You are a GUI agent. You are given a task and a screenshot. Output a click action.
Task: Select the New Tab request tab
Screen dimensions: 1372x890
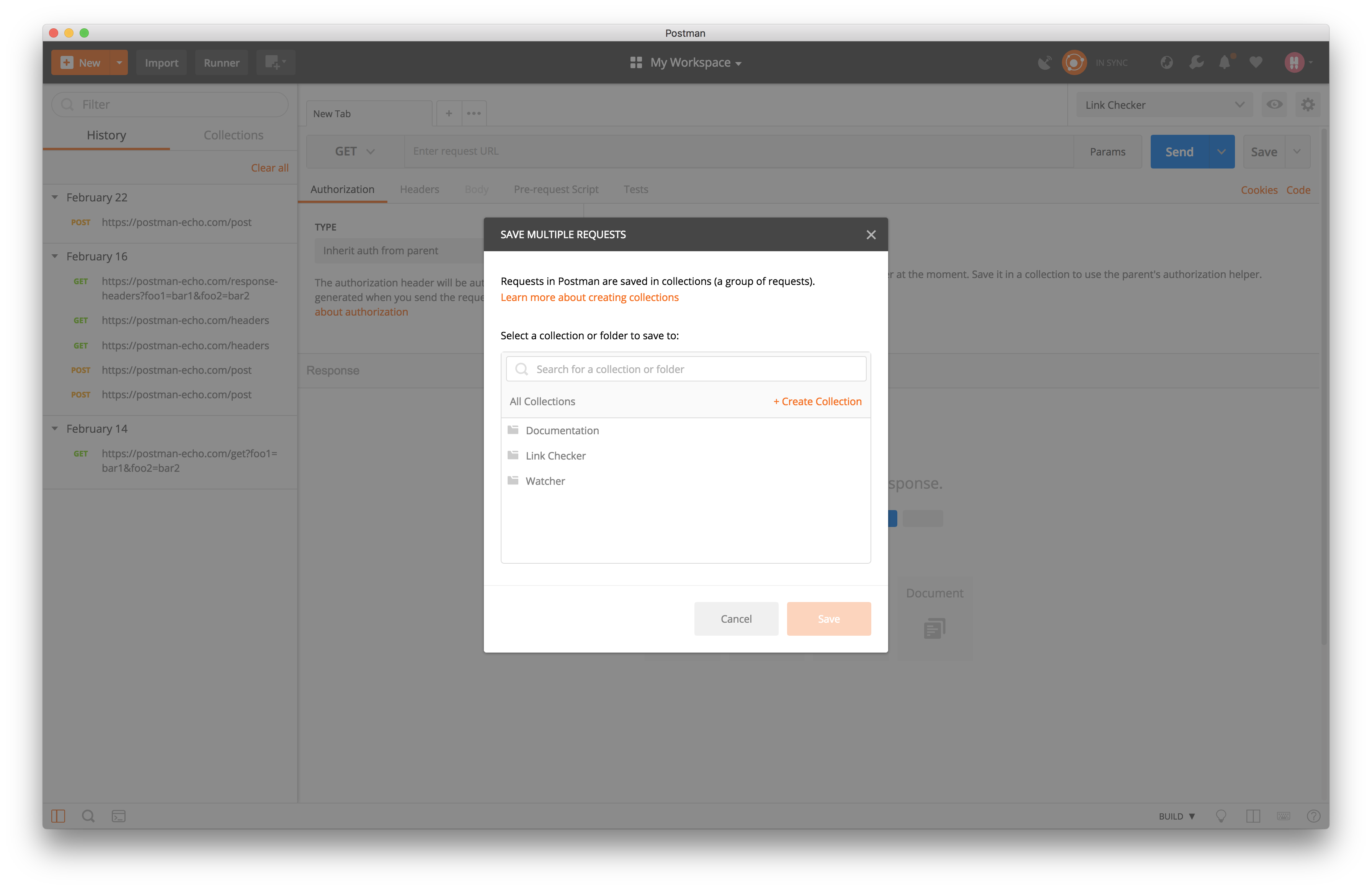click(369, 114)
